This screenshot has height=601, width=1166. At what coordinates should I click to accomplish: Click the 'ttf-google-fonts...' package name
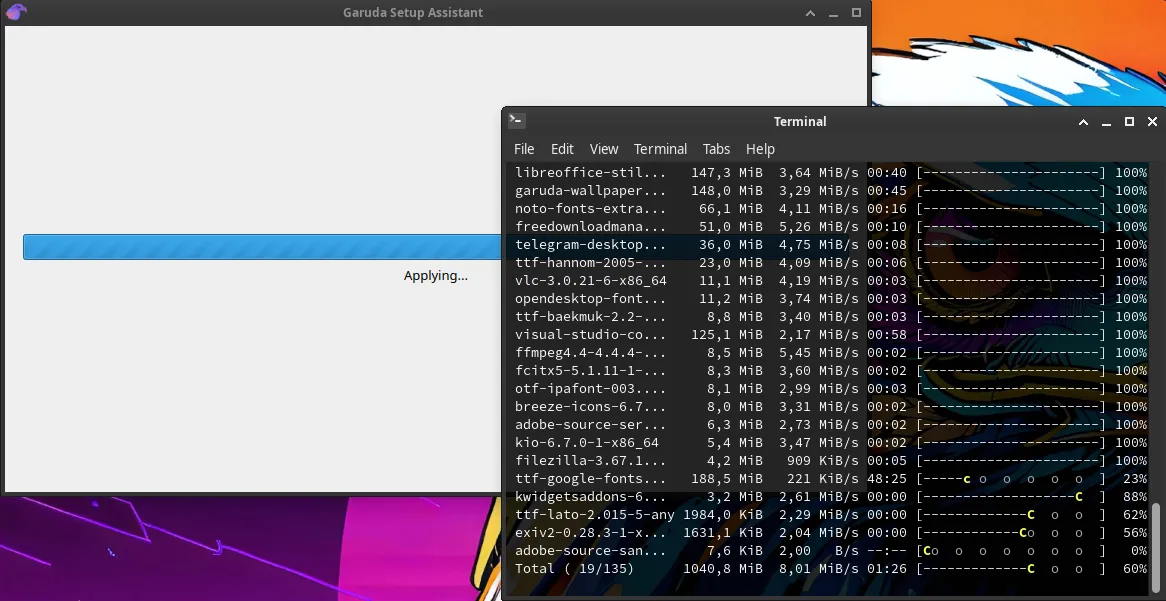(591, 478)
